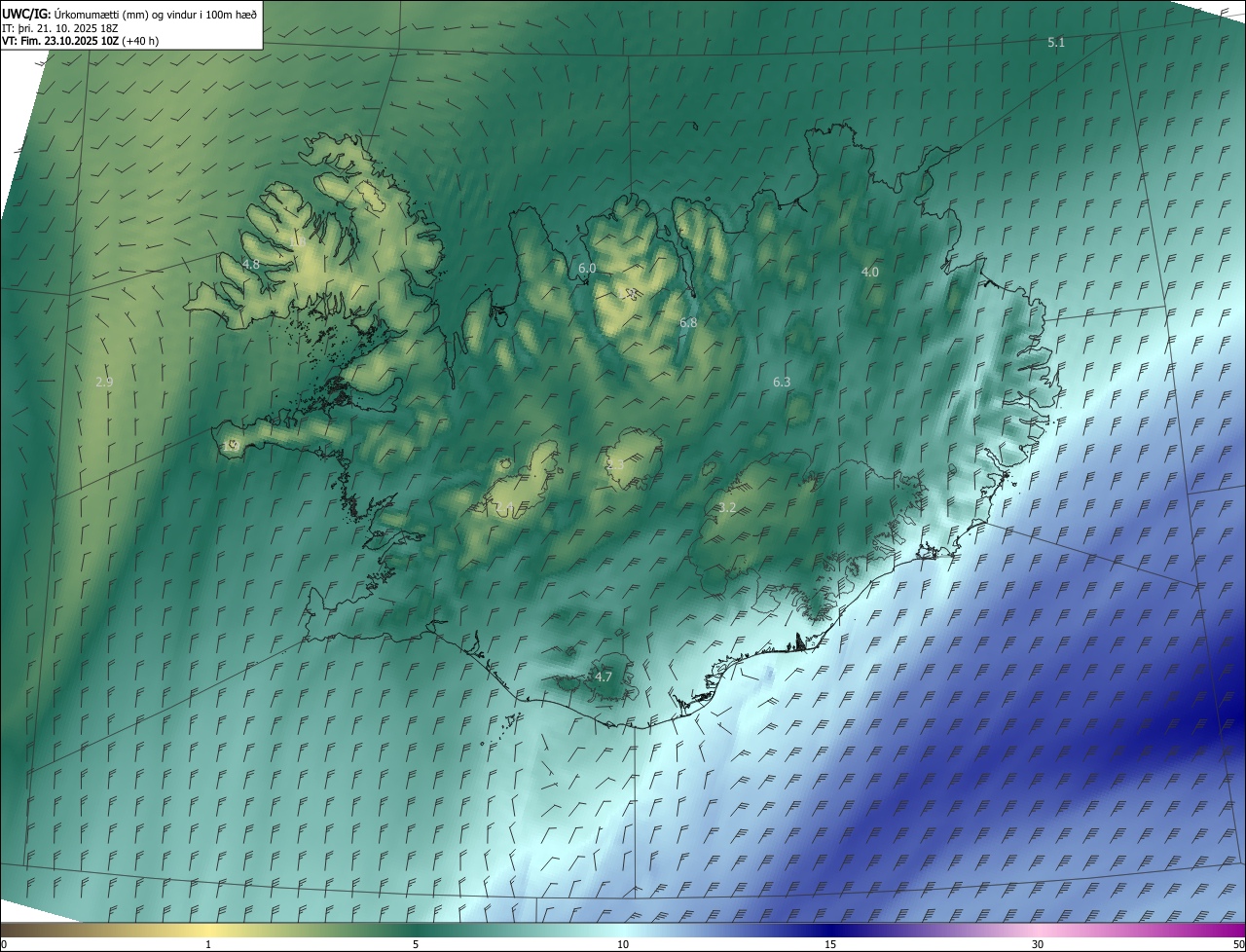
Task: Click the 50 tick label on the colour scale
Action: point(1238,944)
